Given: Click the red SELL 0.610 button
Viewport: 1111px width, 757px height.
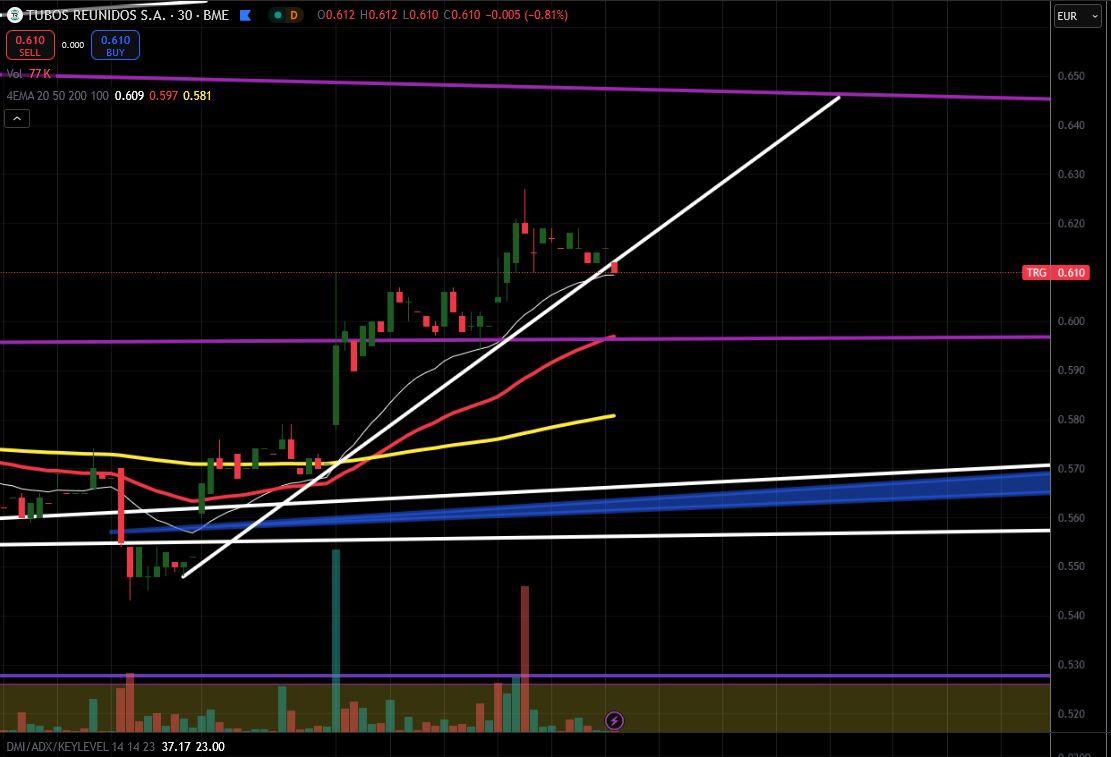Looking at the screenshot, I should [30, 45].
